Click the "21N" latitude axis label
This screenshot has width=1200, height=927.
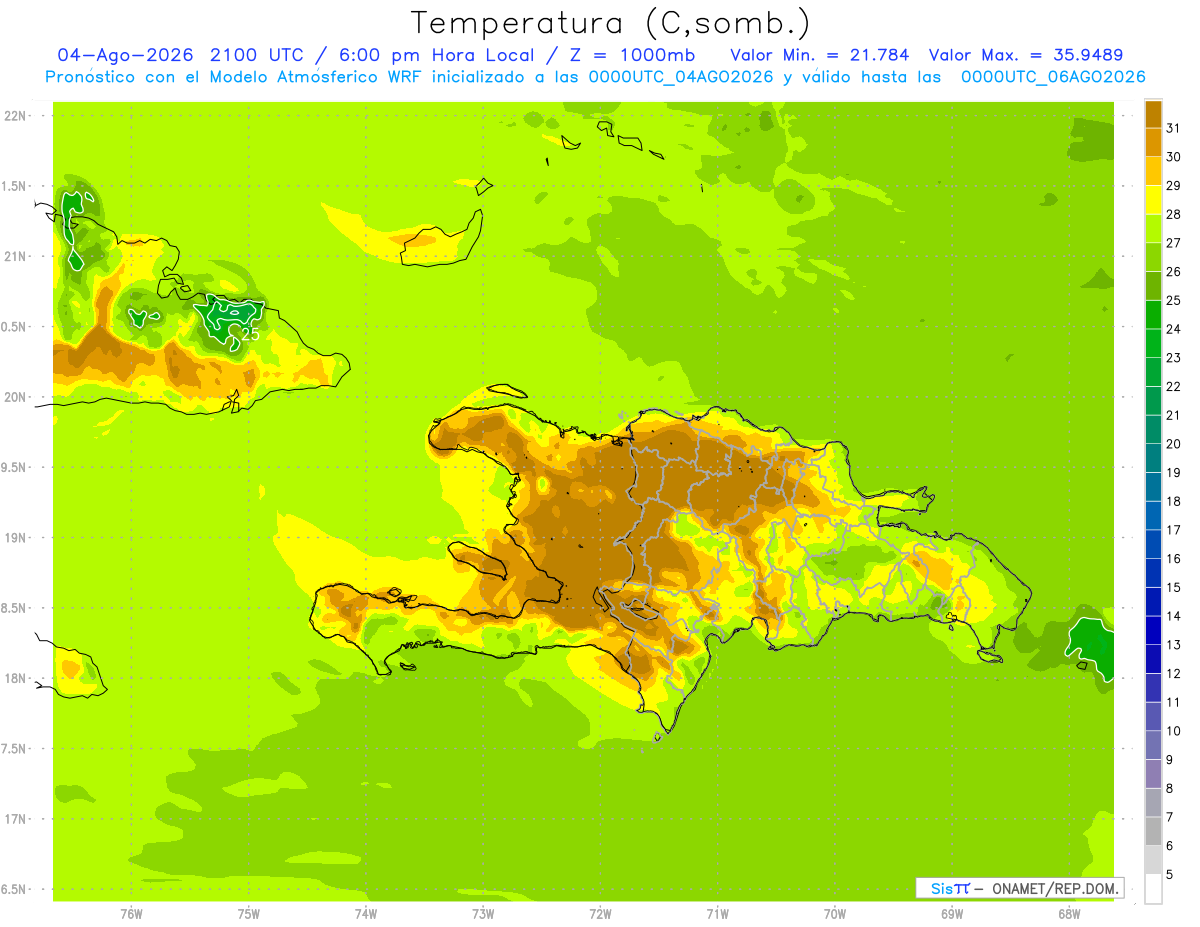pos(15,256)
